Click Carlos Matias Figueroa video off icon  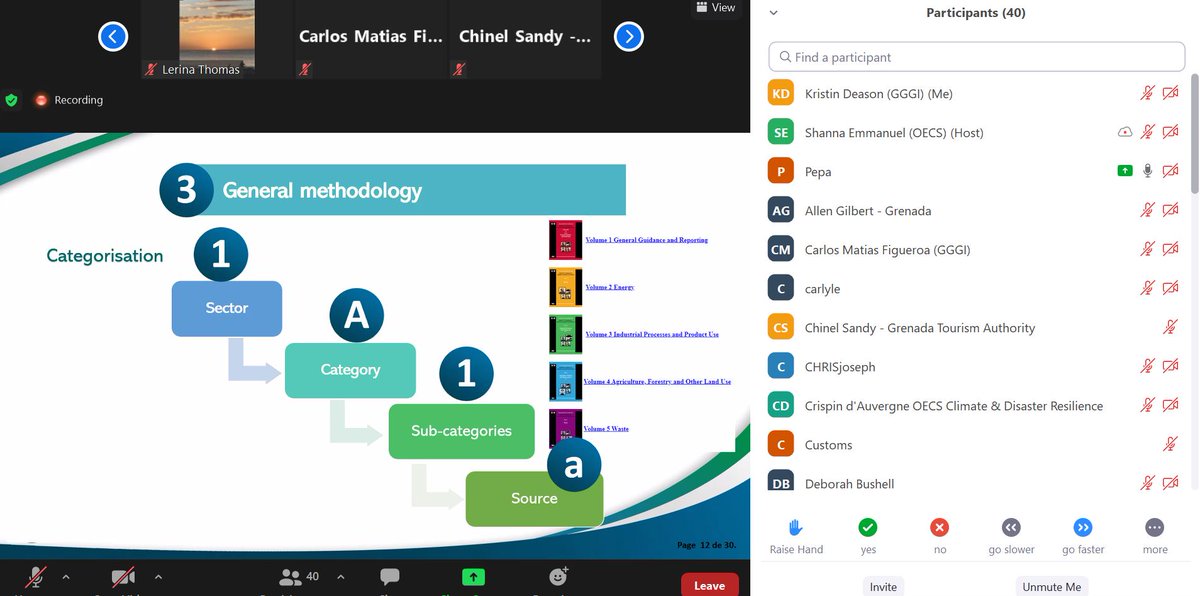(x=1171, y=249)
